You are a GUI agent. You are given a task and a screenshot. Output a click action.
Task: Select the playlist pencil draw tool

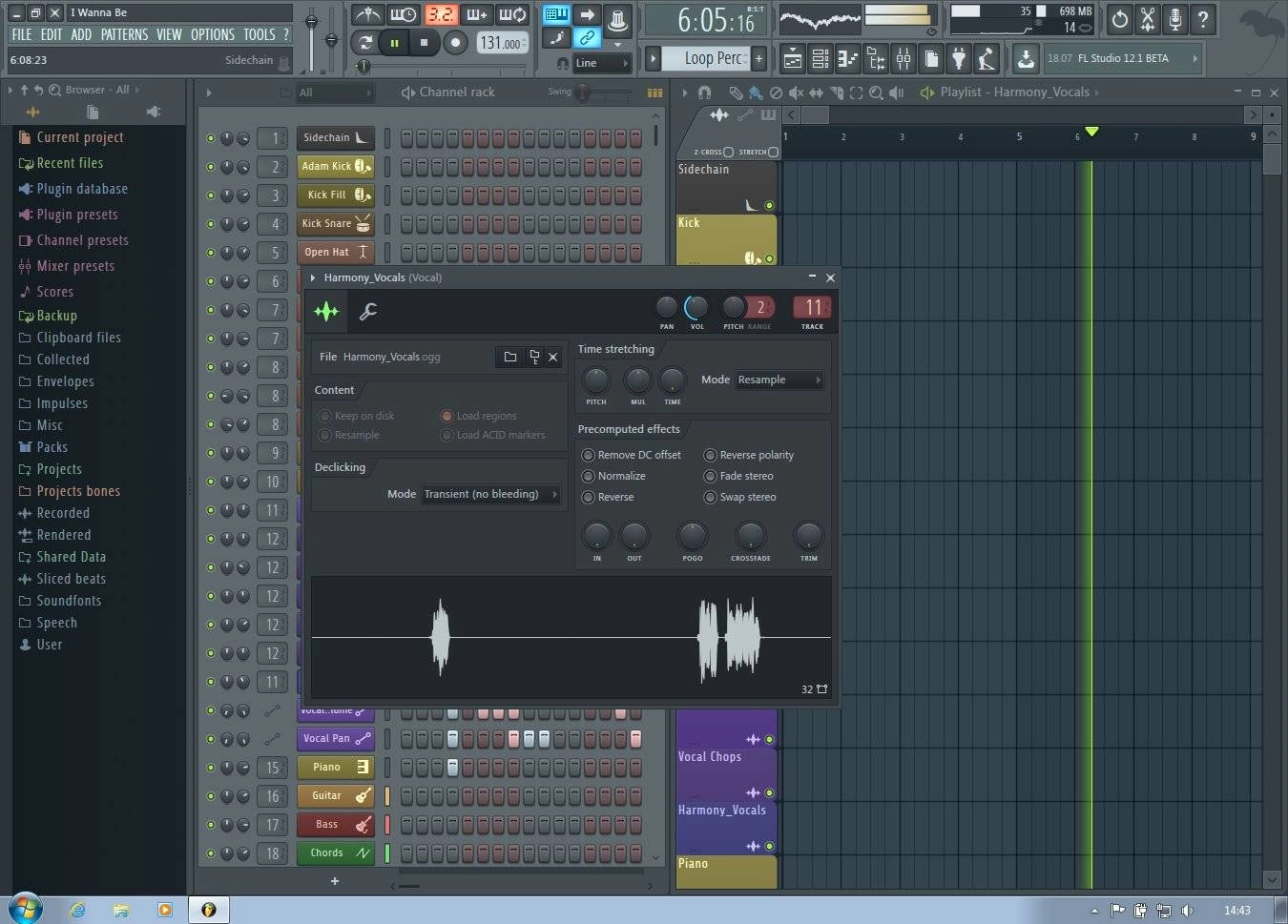736,92
